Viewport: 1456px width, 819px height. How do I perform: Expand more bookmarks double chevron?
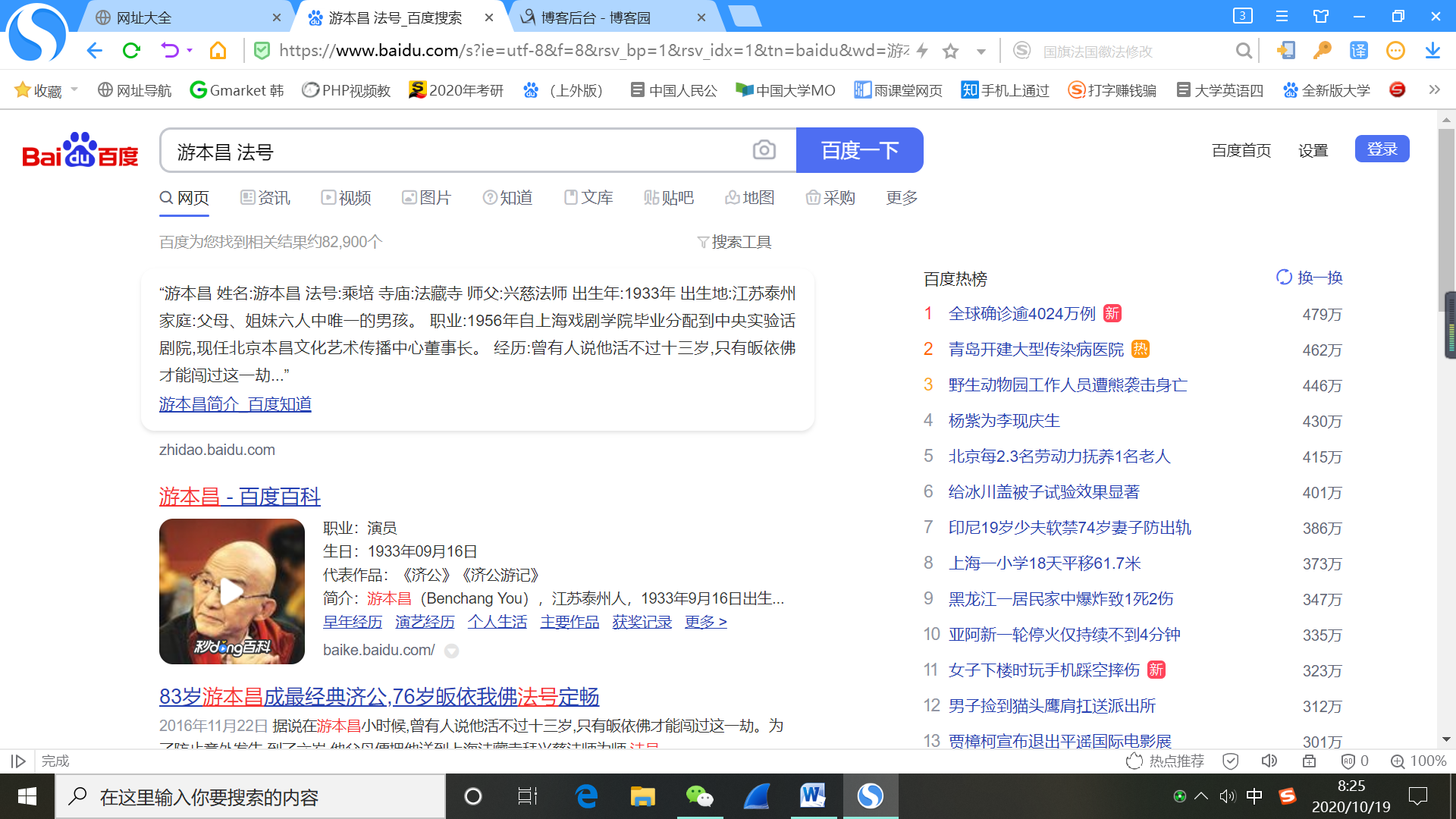(1434, 89)
